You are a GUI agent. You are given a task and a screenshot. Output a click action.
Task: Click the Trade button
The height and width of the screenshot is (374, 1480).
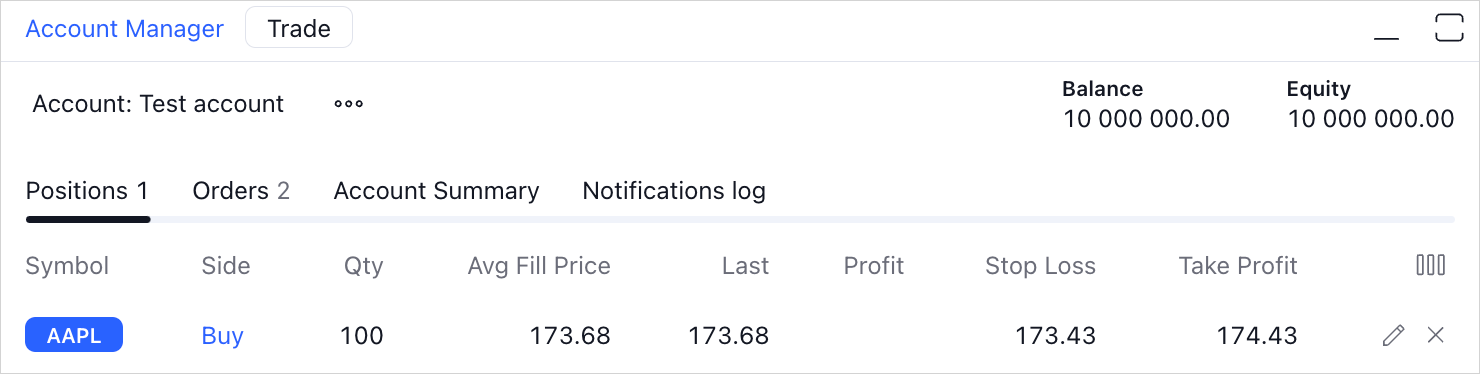coord(299,29)
